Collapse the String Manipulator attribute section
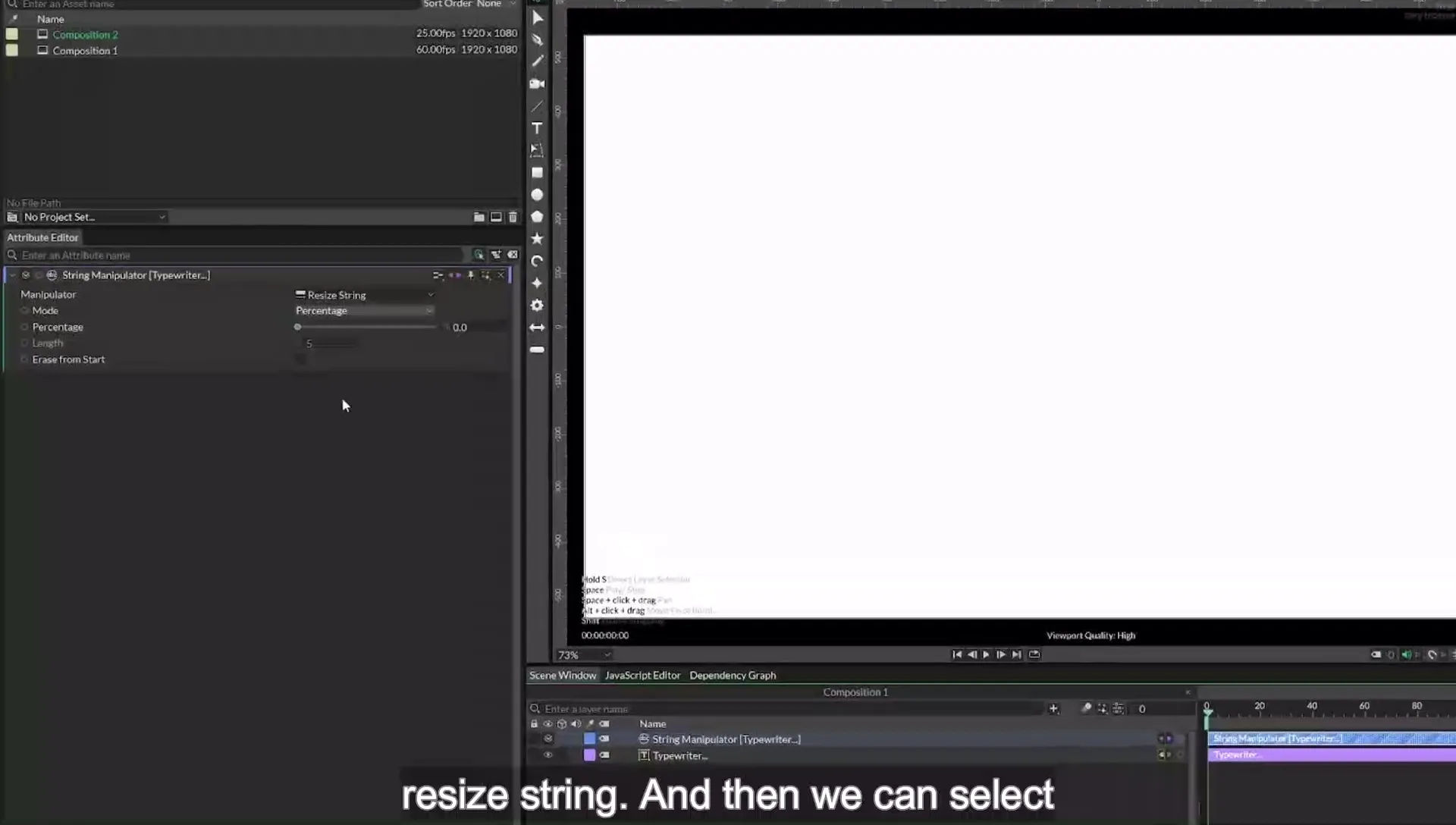1456x825 pixels. (12, 275)
